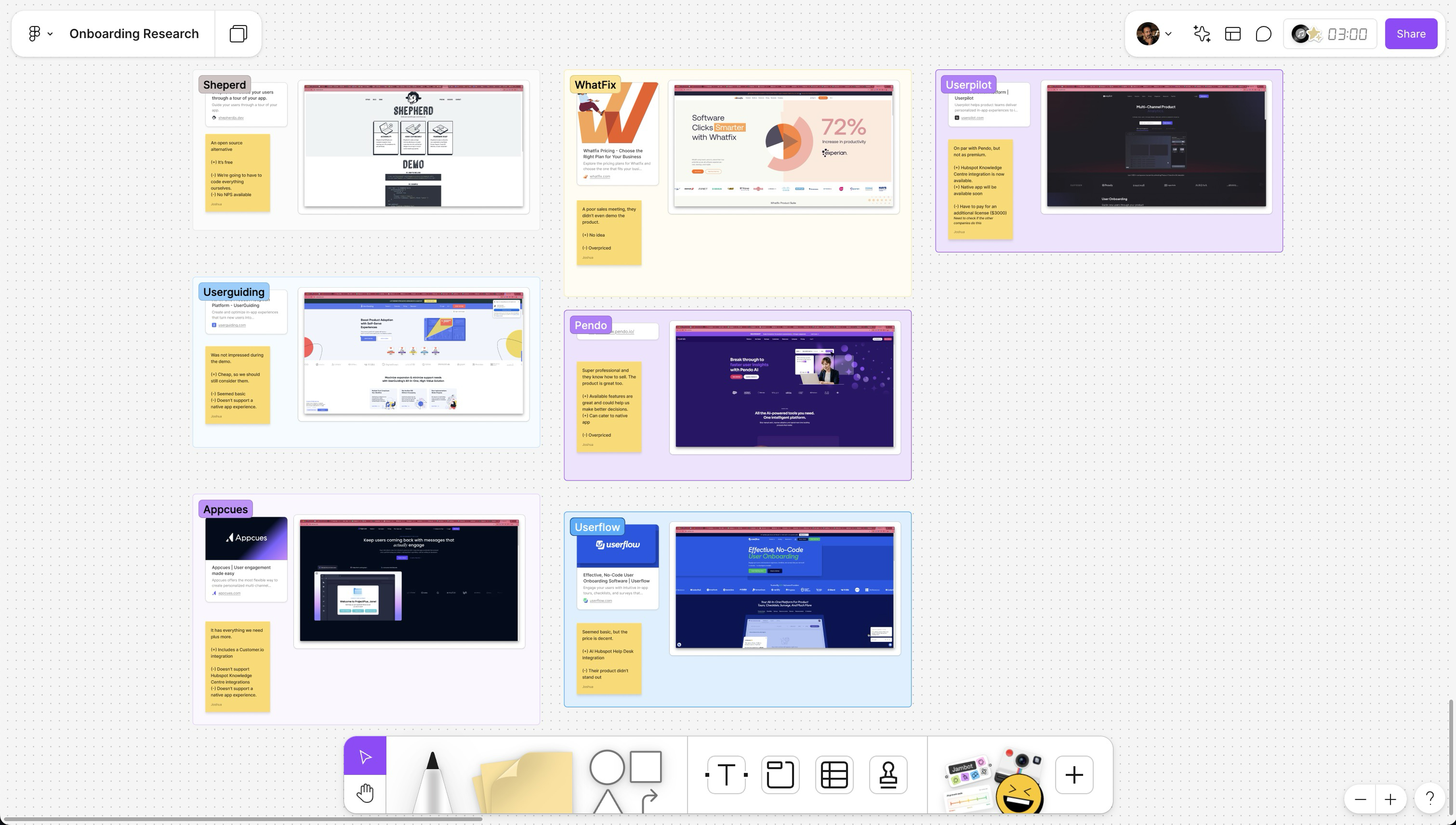The height and width of the screenshot is (825, 1456).
Task: Select sticky note 'Super professional and they know'
Action: pos(609,407)
